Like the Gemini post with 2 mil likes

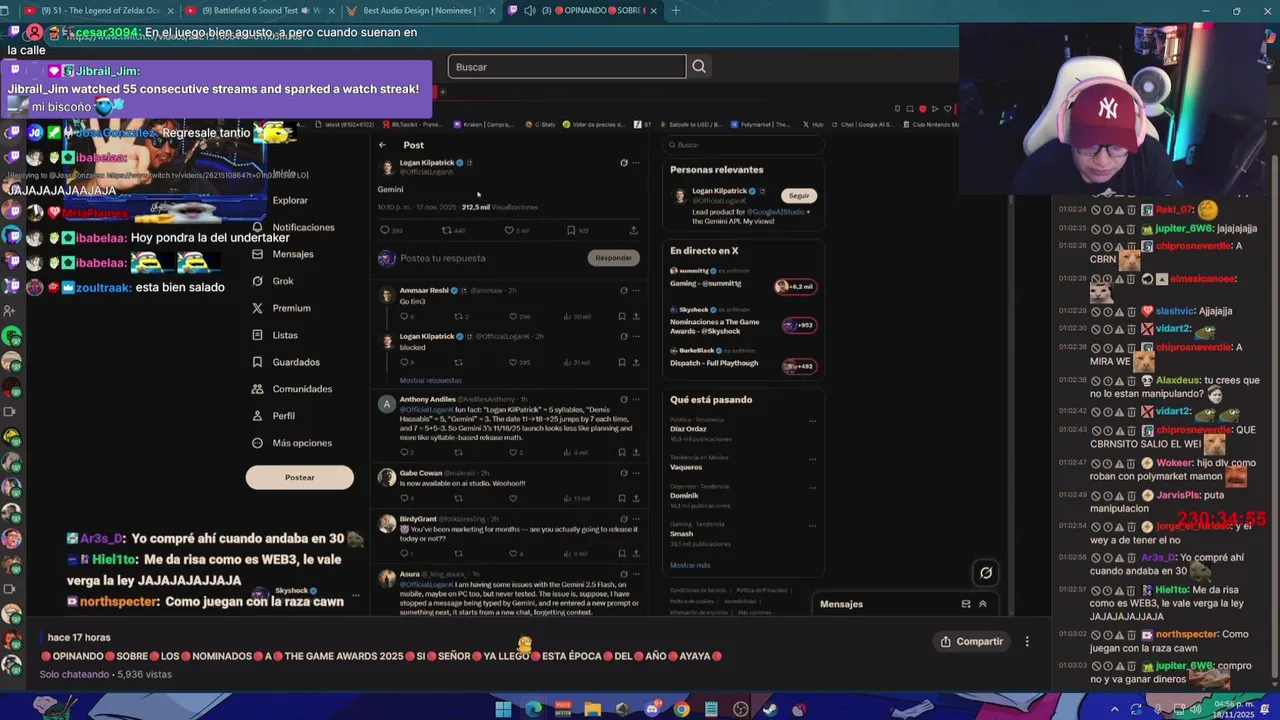coord(509,230)
